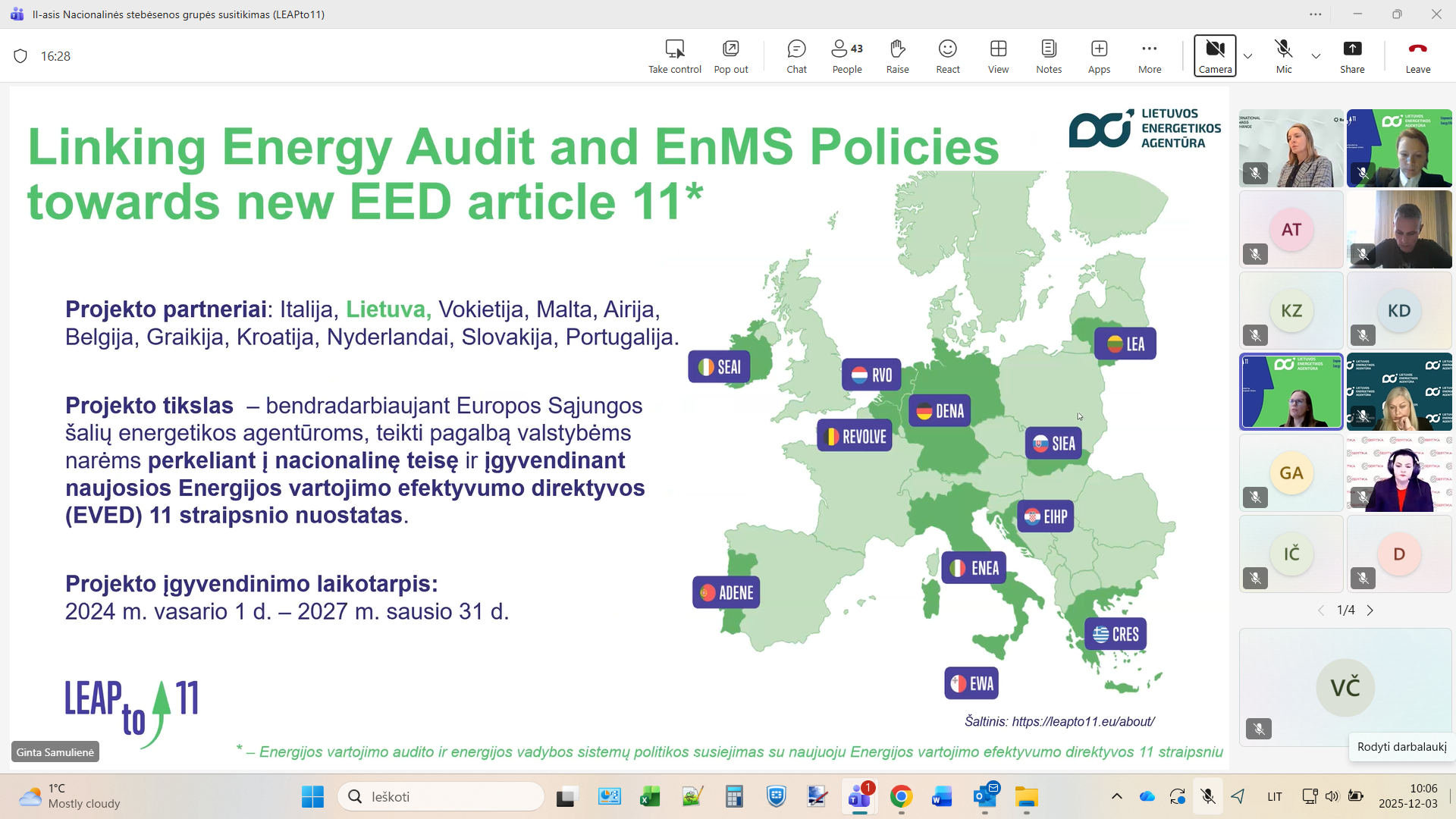Toggle the Camera on
Viewport: 1456px width, 819px height.
point(1215,56)
